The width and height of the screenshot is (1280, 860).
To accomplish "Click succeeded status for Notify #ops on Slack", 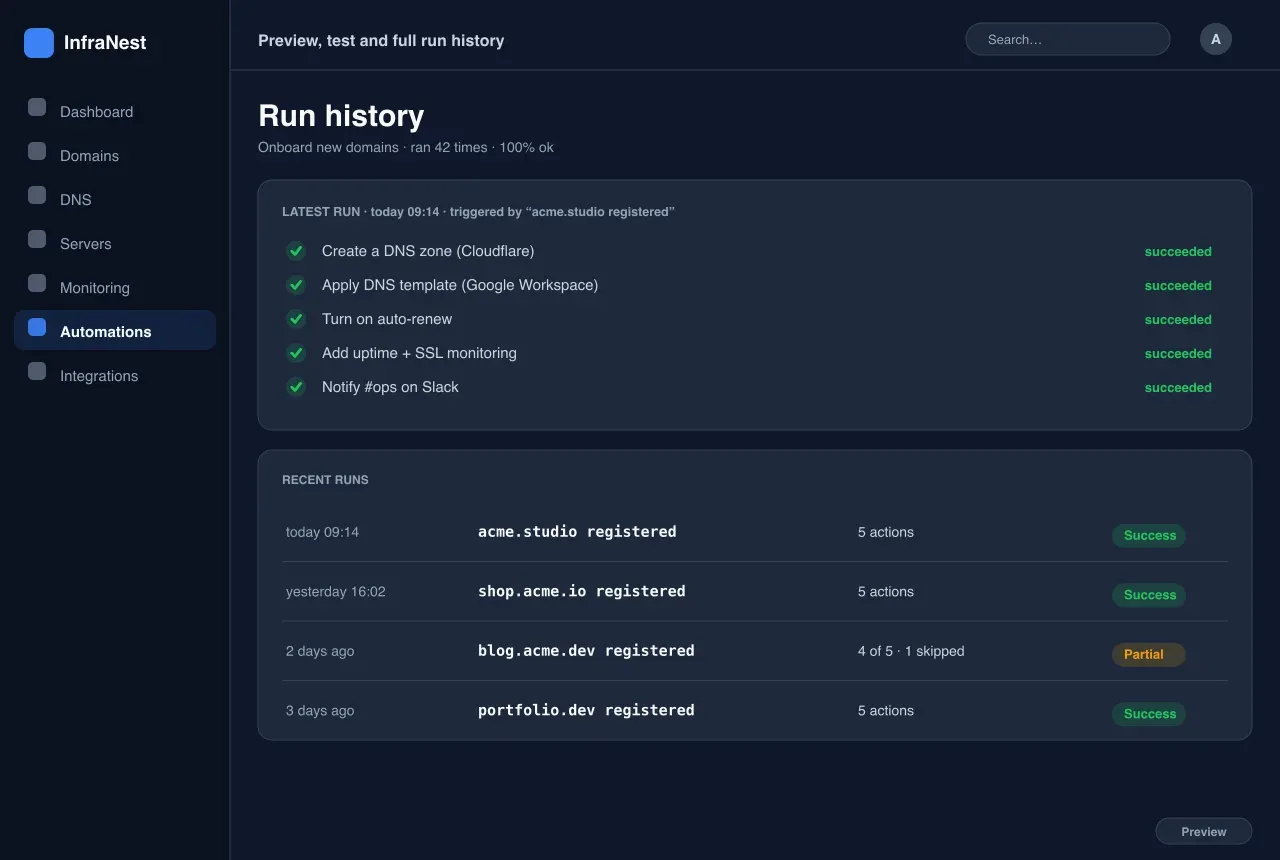I will [x=1178, y=388].
